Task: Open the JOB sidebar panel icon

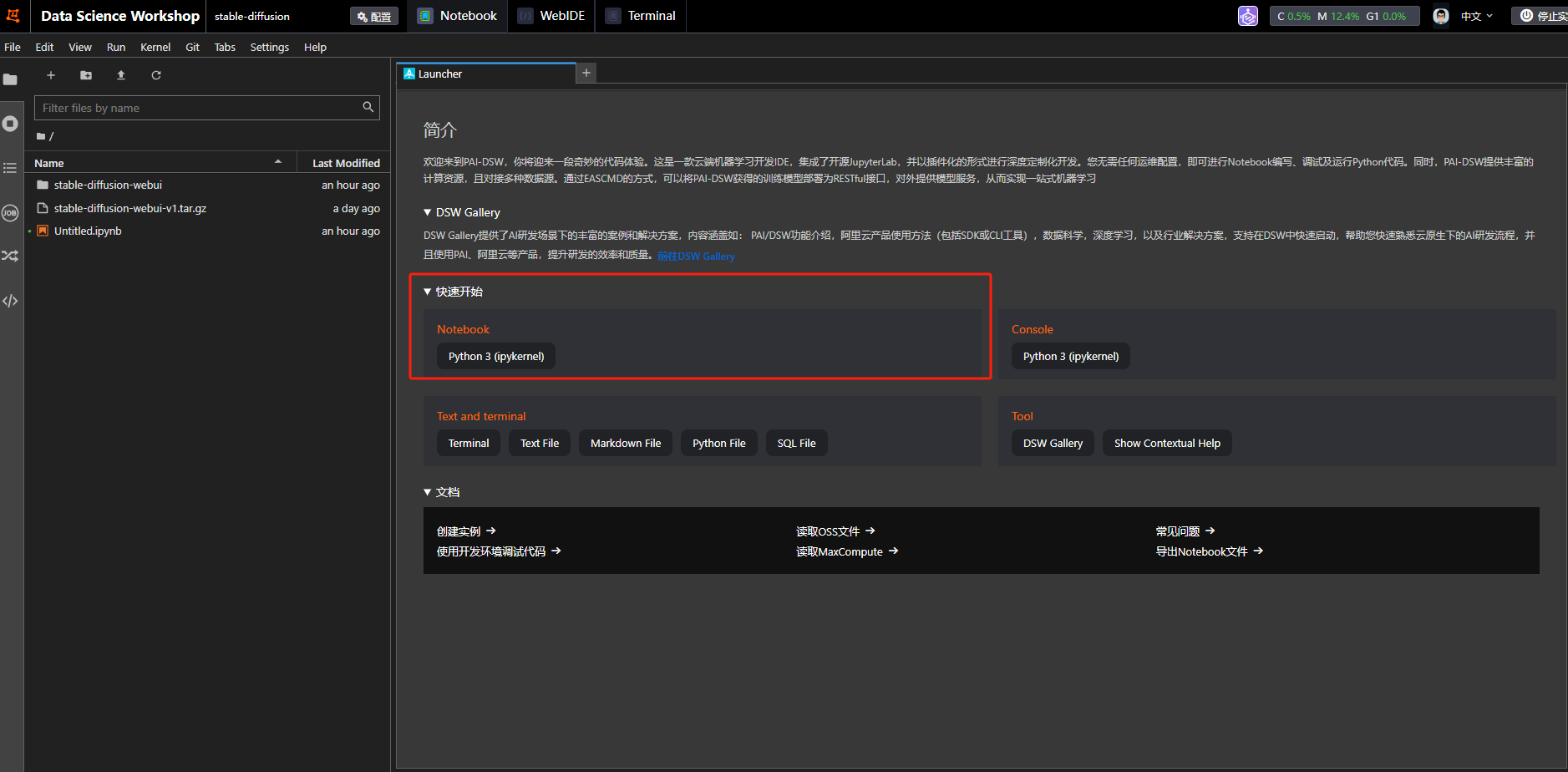Action: point(10,213)
